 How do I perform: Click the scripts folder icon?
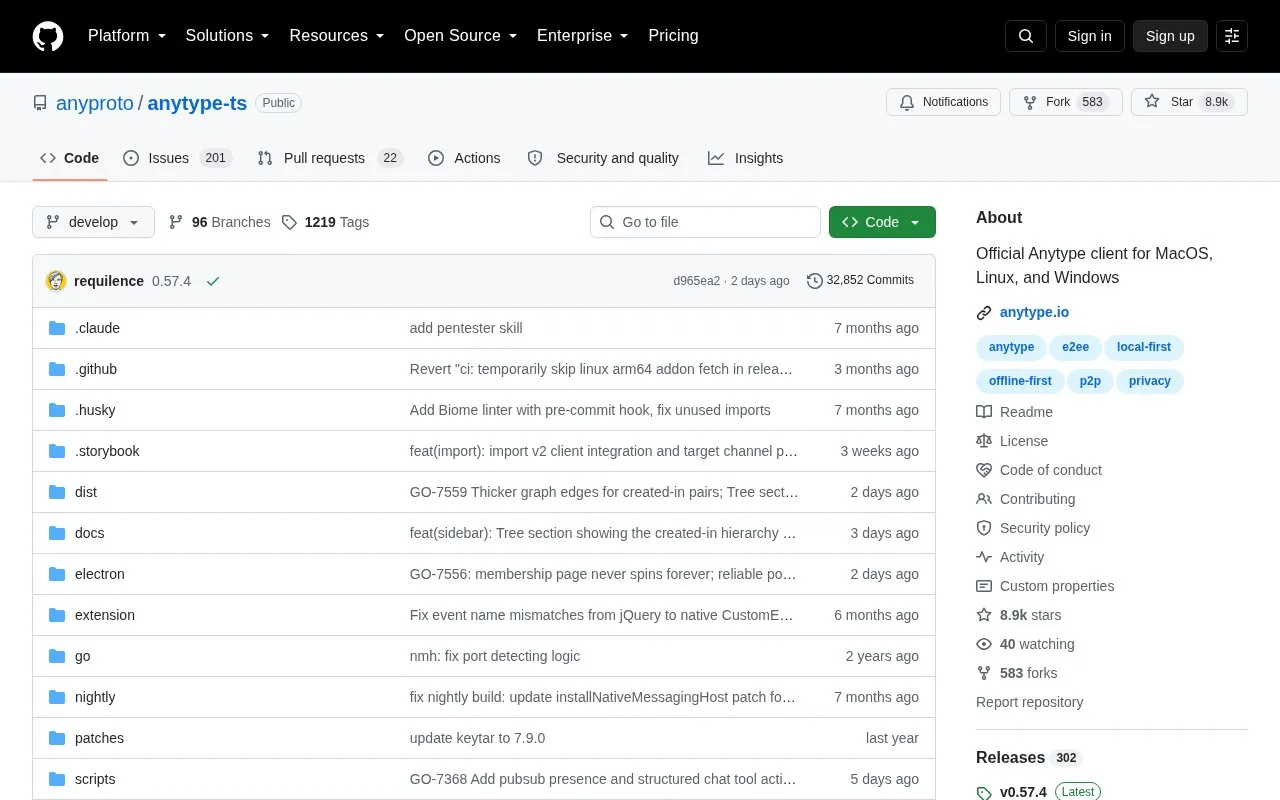coord(57,779)
